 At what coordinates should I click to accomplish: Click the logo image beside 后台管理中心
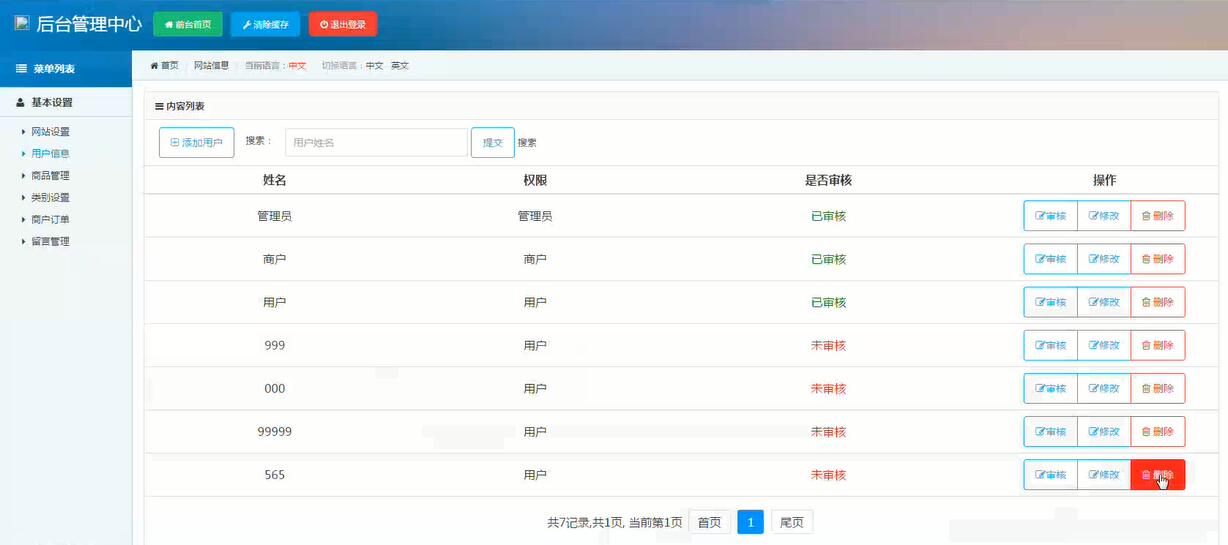(21, 23)
